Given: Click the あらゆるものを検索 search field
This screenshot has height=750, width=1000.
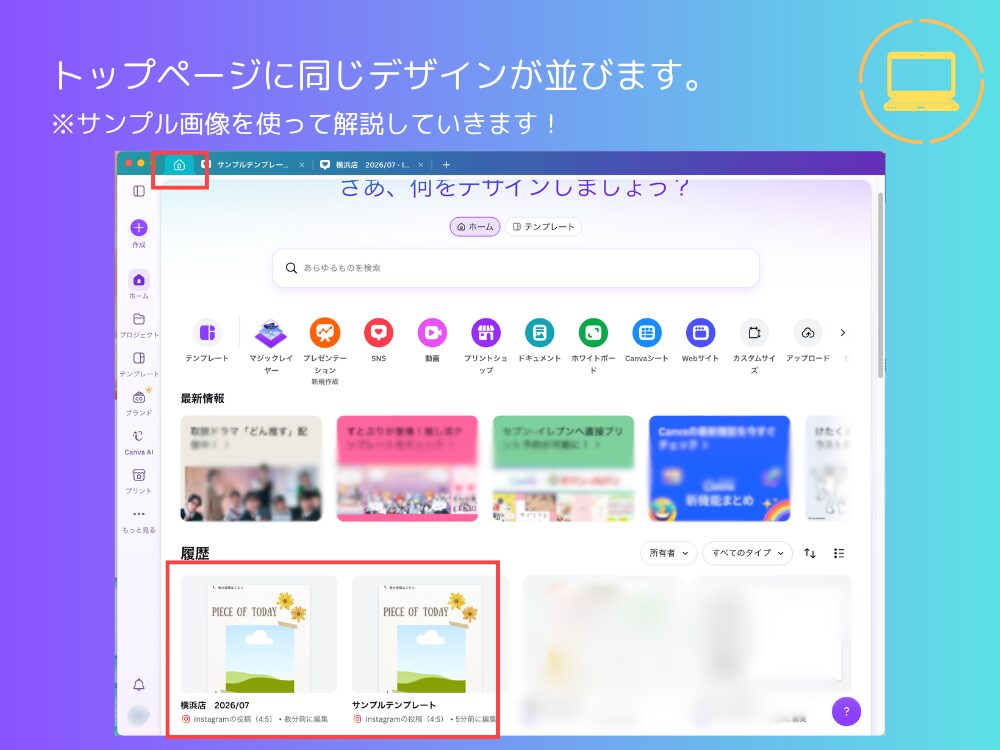Looking at the screenshot, I should tap(516, 268).
